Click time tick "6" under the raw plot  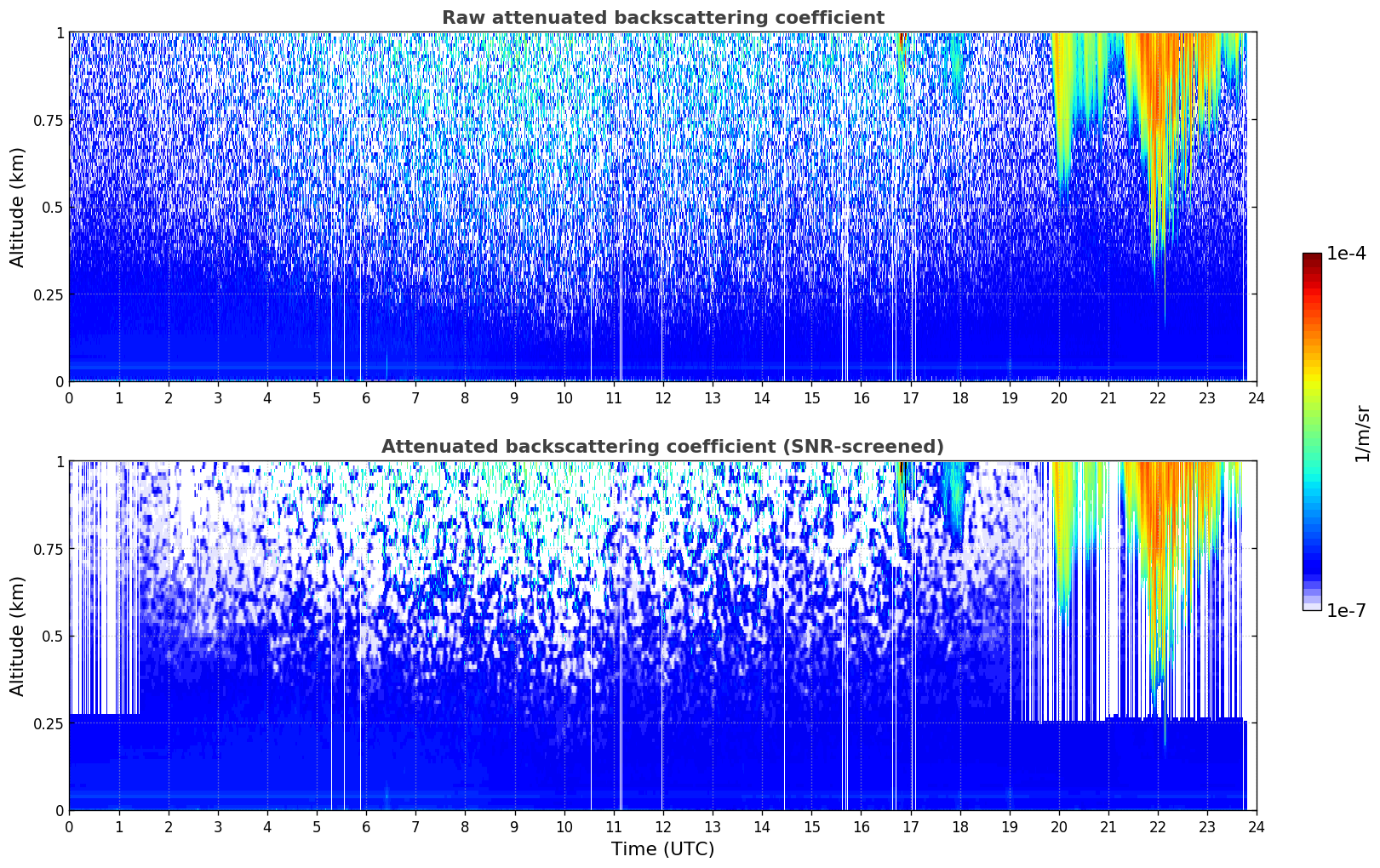366,397
